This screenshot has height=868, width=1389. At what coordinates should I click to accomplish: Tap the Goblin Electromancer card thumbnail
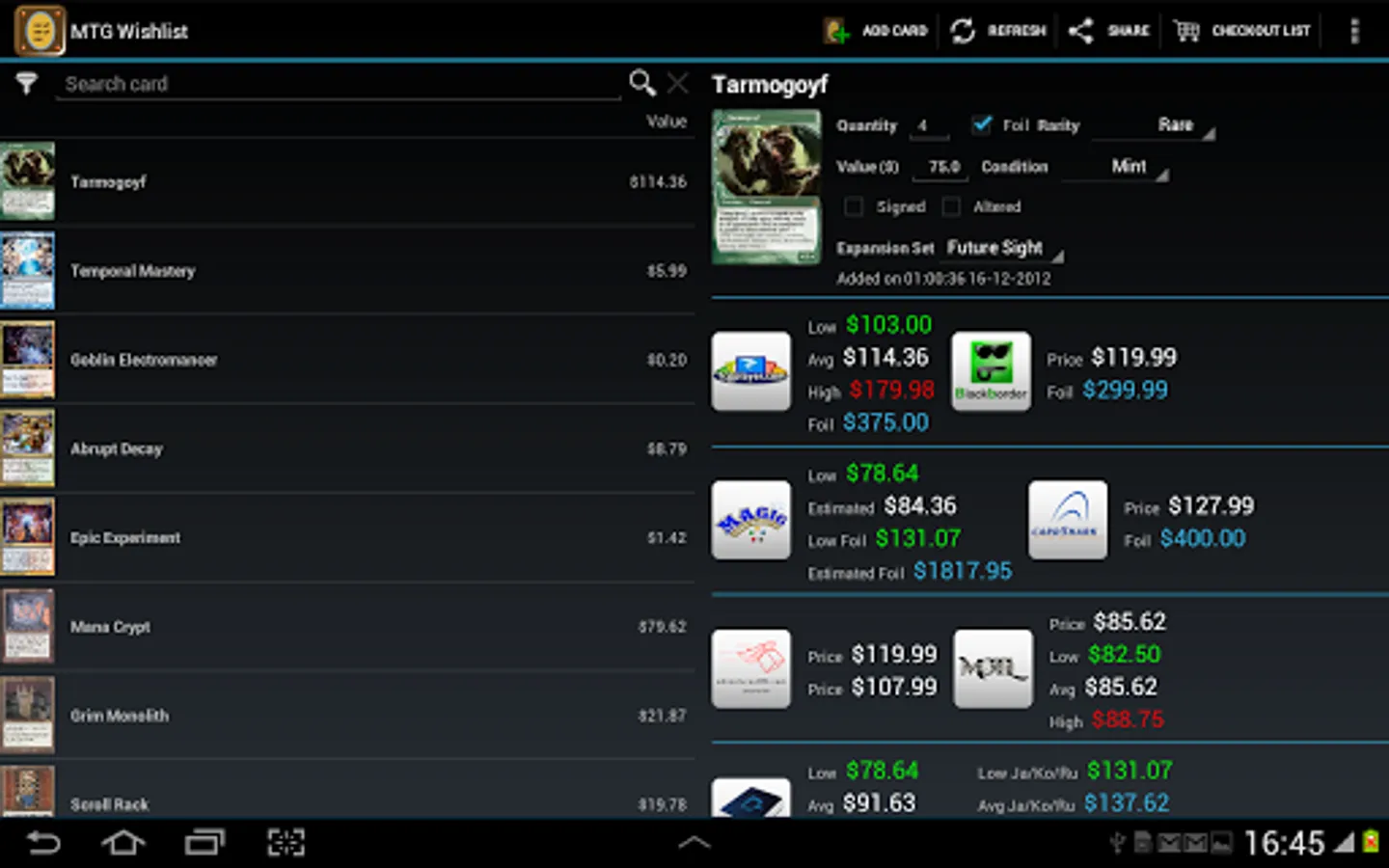click(x=28, y=360)
